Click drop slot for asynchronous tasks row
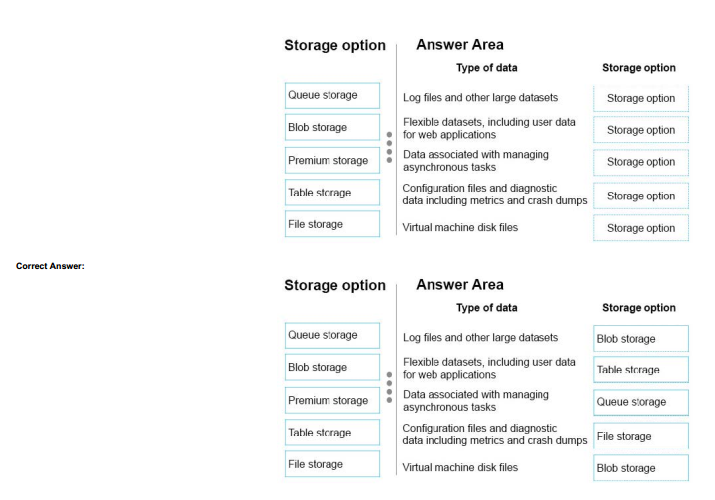Viewport: 715px width, 500px height. pyautogui.click(x=641, y=162)
